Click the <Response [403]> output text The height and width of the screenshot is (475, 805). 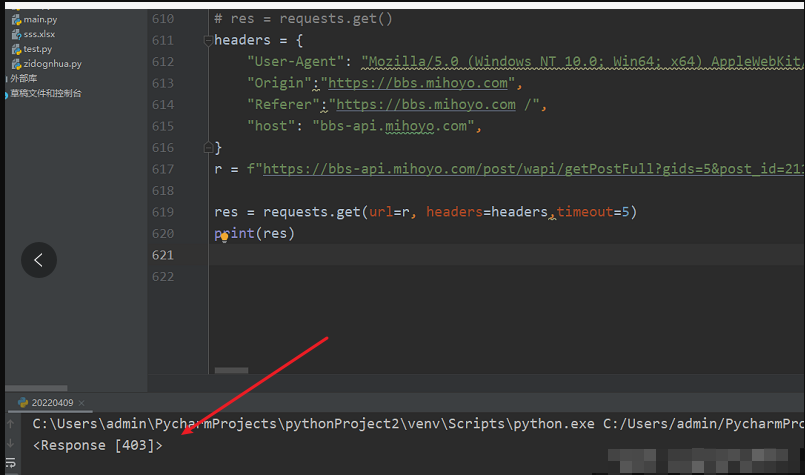pyautogui.click(x=98, y=445)
